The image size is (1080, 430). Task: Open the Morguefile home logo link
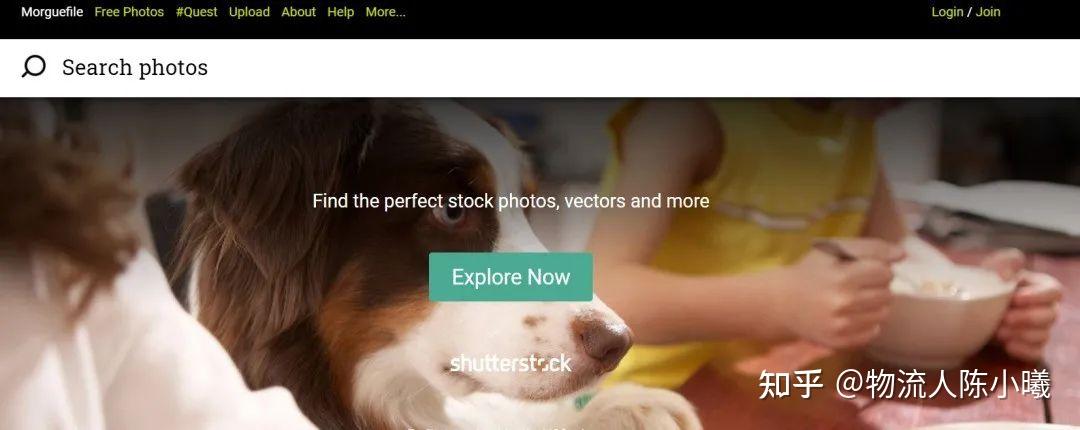pos(52,12)
